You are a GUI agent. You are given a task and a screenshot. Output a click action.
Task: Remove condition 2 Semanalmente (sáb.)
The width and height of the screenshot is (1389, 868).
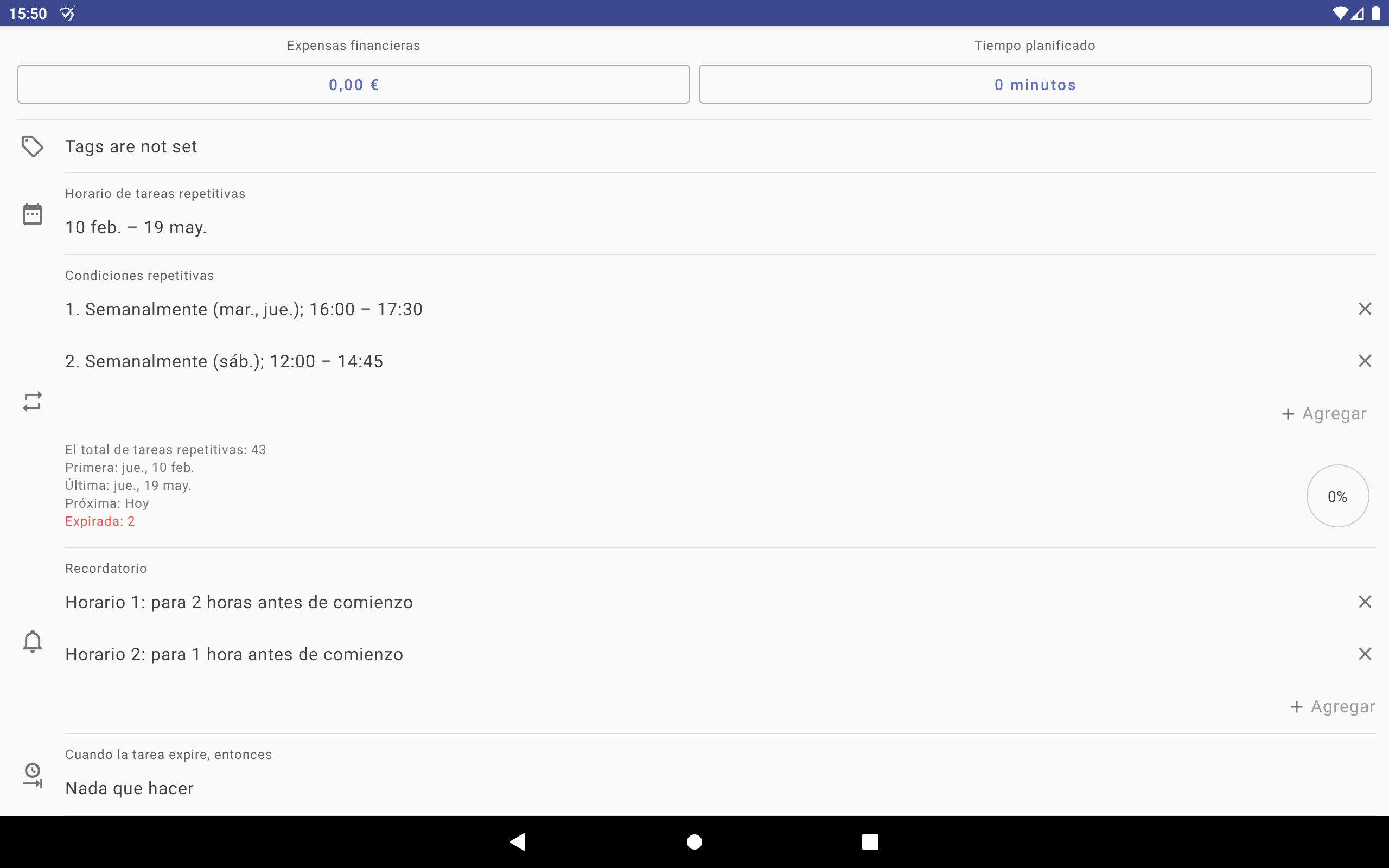click(x=1365, y=361)
